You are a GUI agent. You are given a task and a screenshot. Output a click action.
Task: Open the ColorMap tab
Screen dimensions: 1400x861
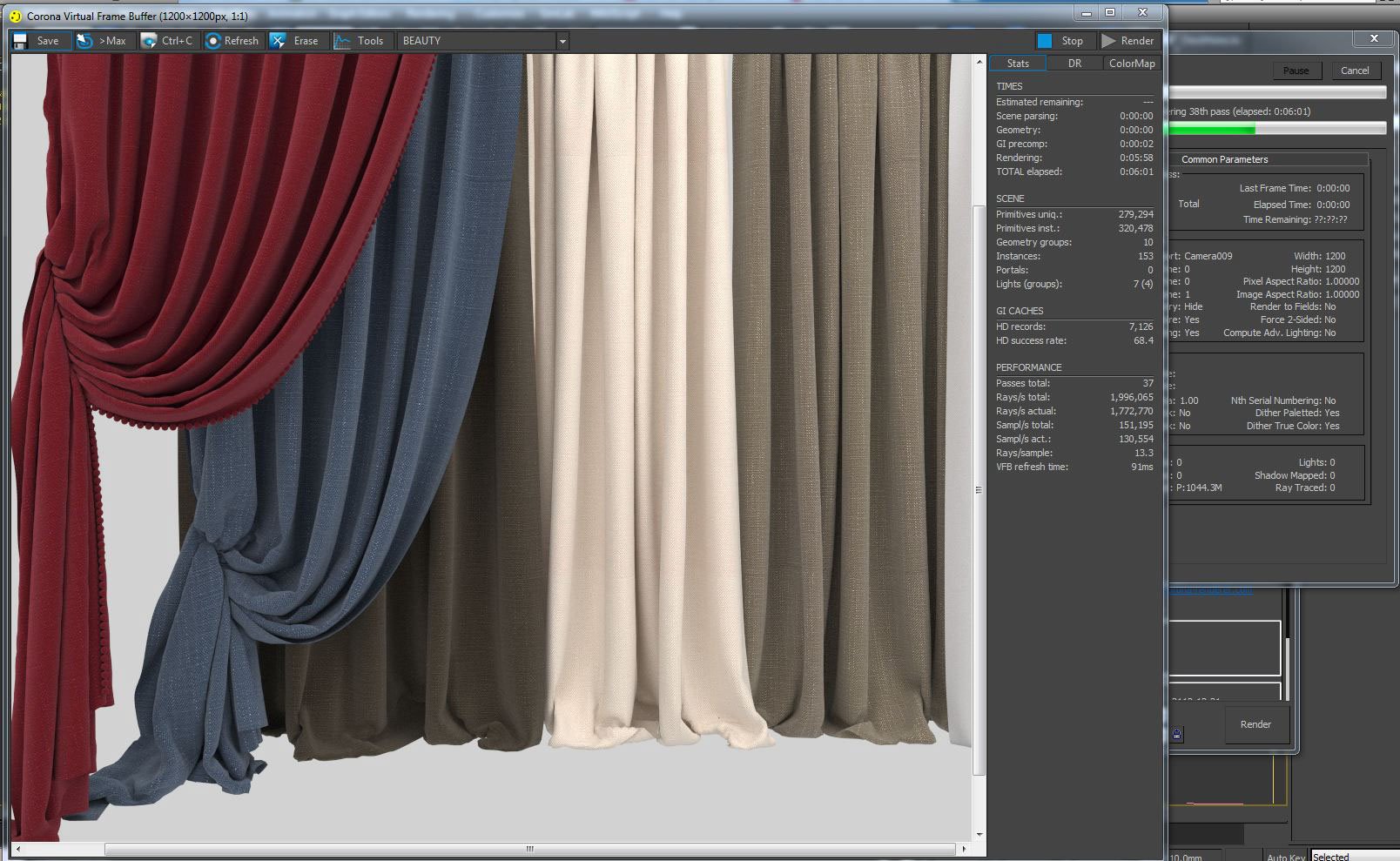pyautogui.click(x=1132, y=64)
